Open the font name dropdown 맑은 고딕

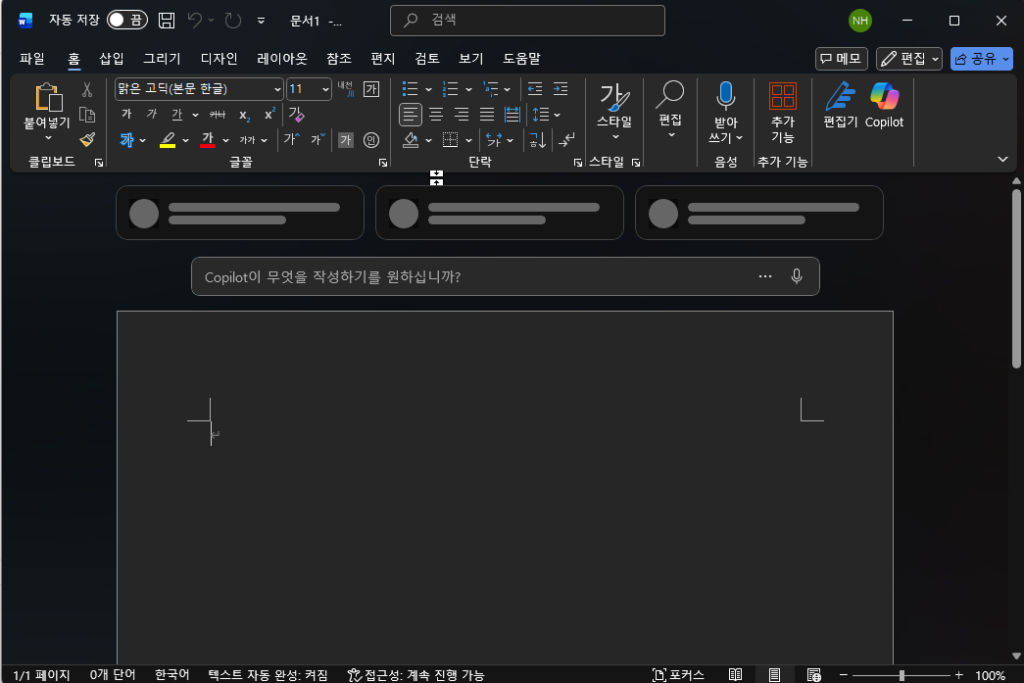click(277, 89)
